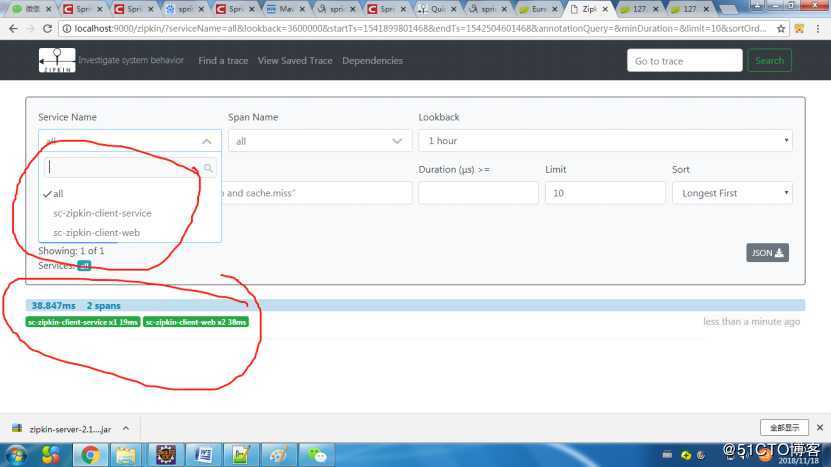Open Chrome menu three-dots icon
Viewport: 831px width, 467px height.
[818, 29]
